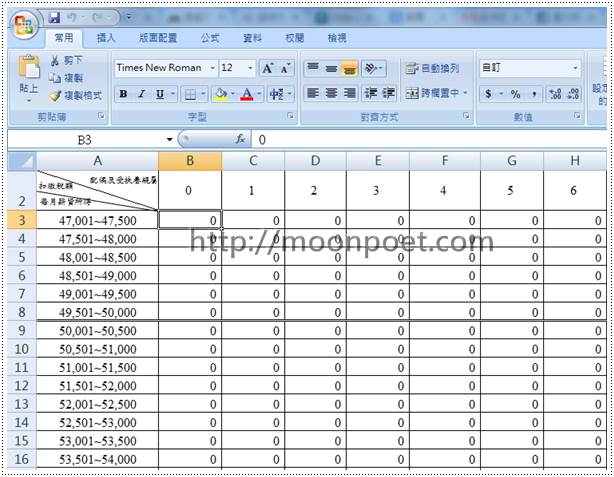The height and width of the screenshot is (477, 614).
Task: Toggle center text horizontally
Action: tap(331, 93)
